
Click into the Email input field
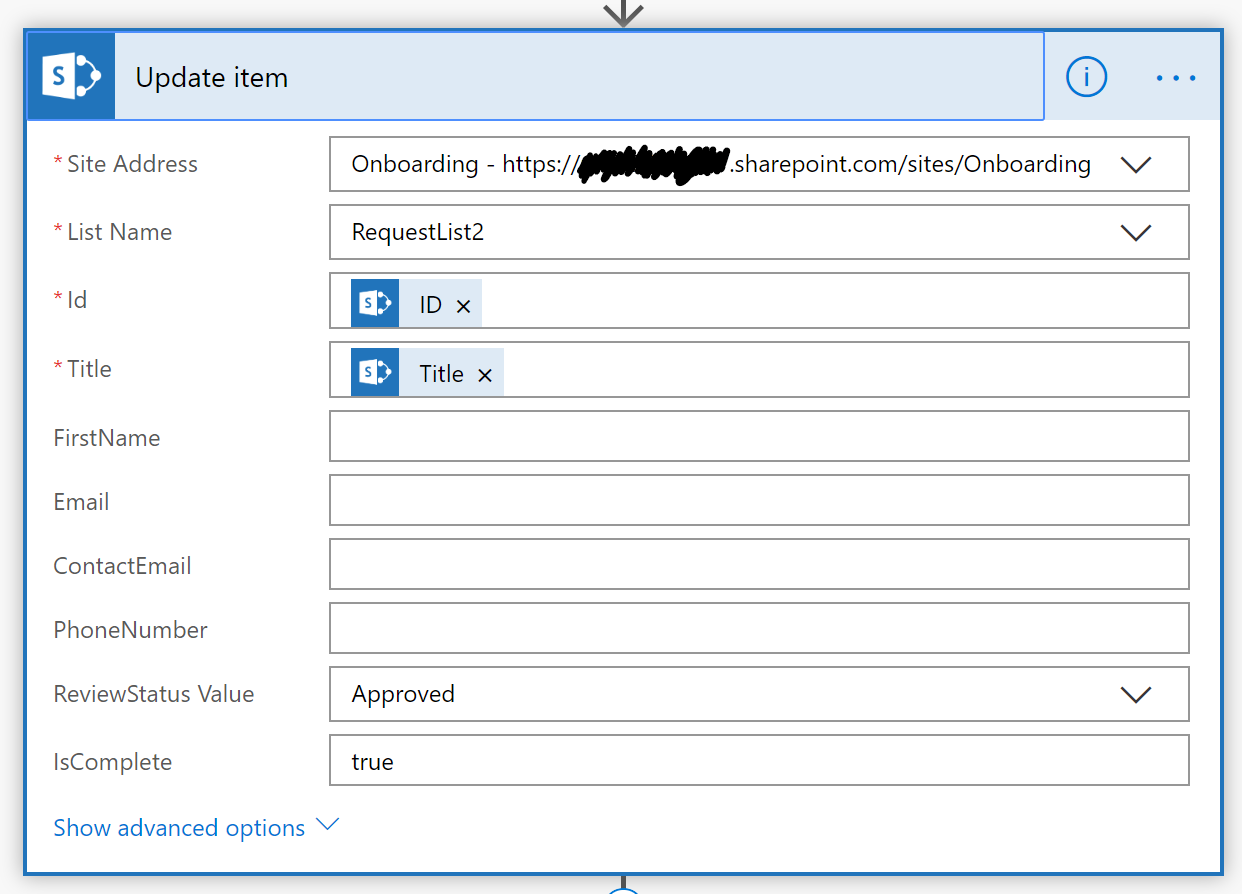click(759, 500)
